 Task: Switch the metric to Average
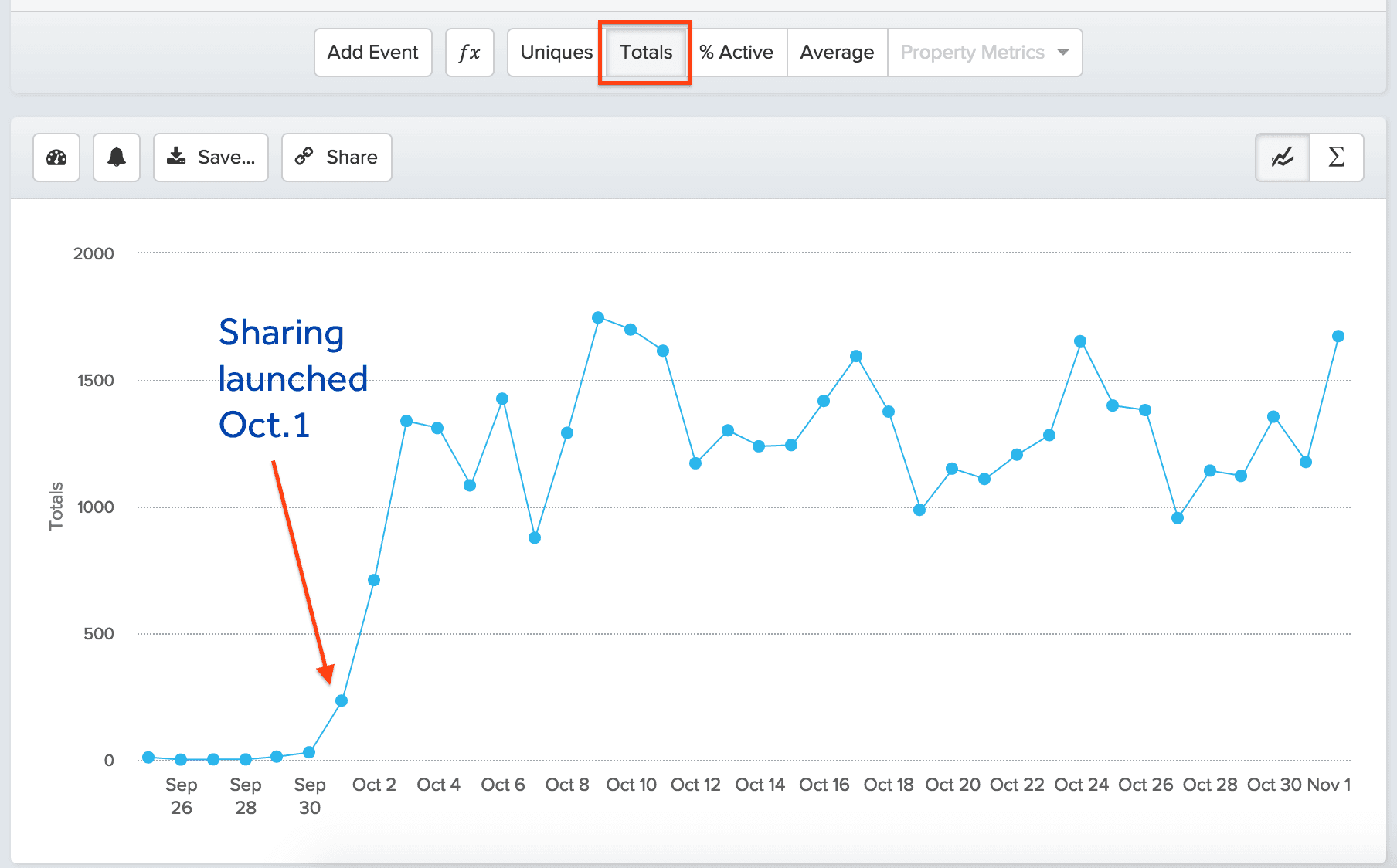(837, 52)
